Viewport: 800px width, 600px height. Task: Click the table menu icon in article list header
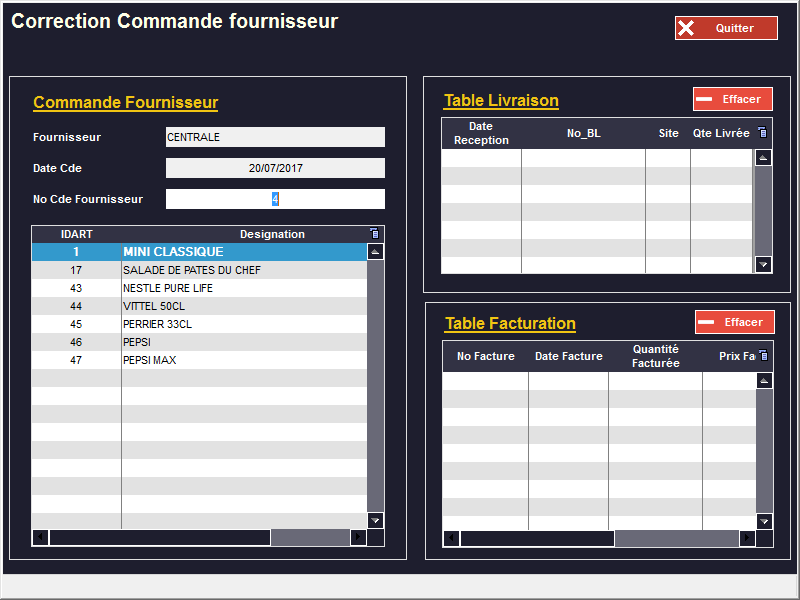coord(375,234)
